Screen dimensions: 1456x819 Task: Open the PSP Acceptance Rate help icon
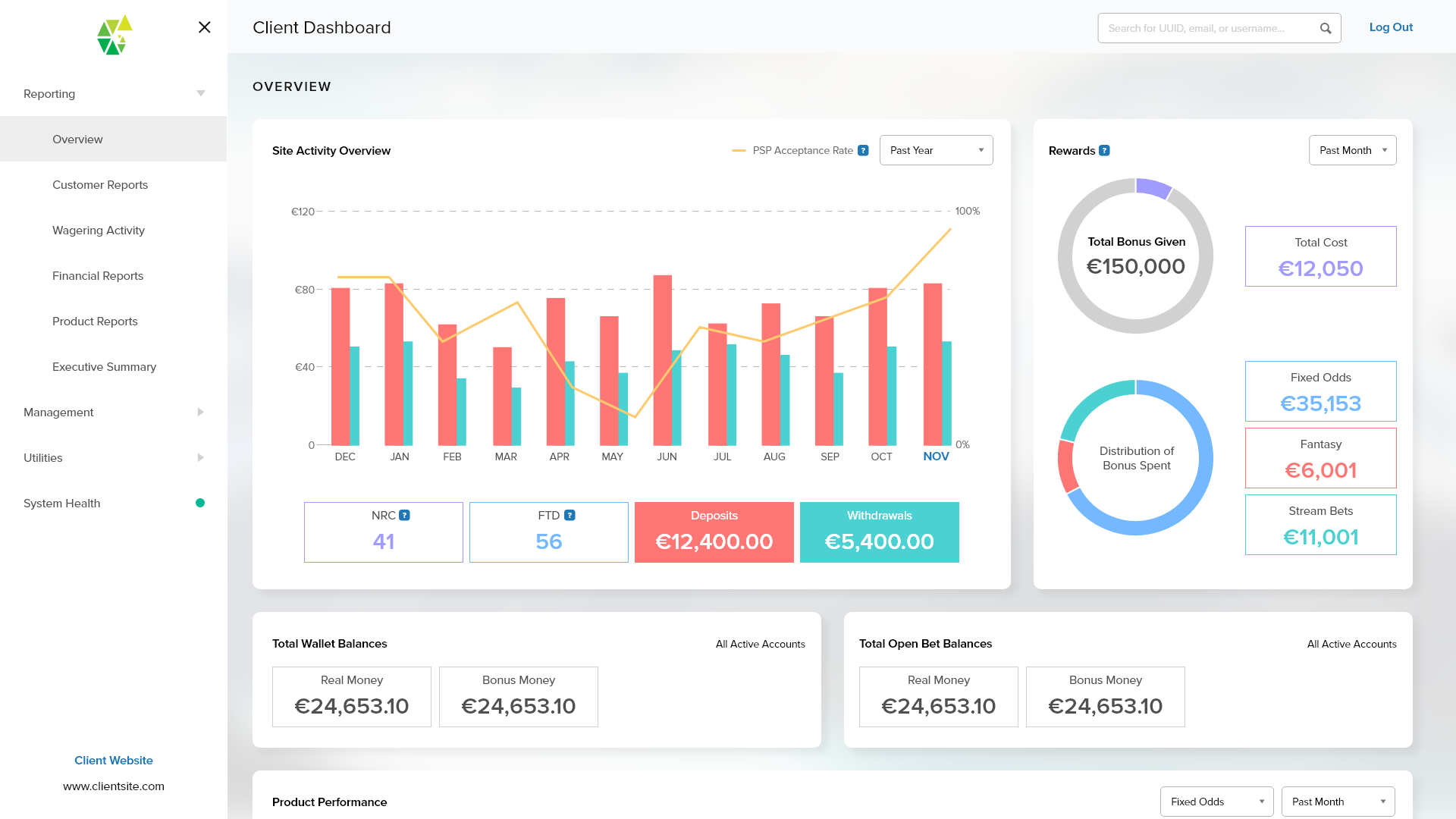click(x=862, y=150)
